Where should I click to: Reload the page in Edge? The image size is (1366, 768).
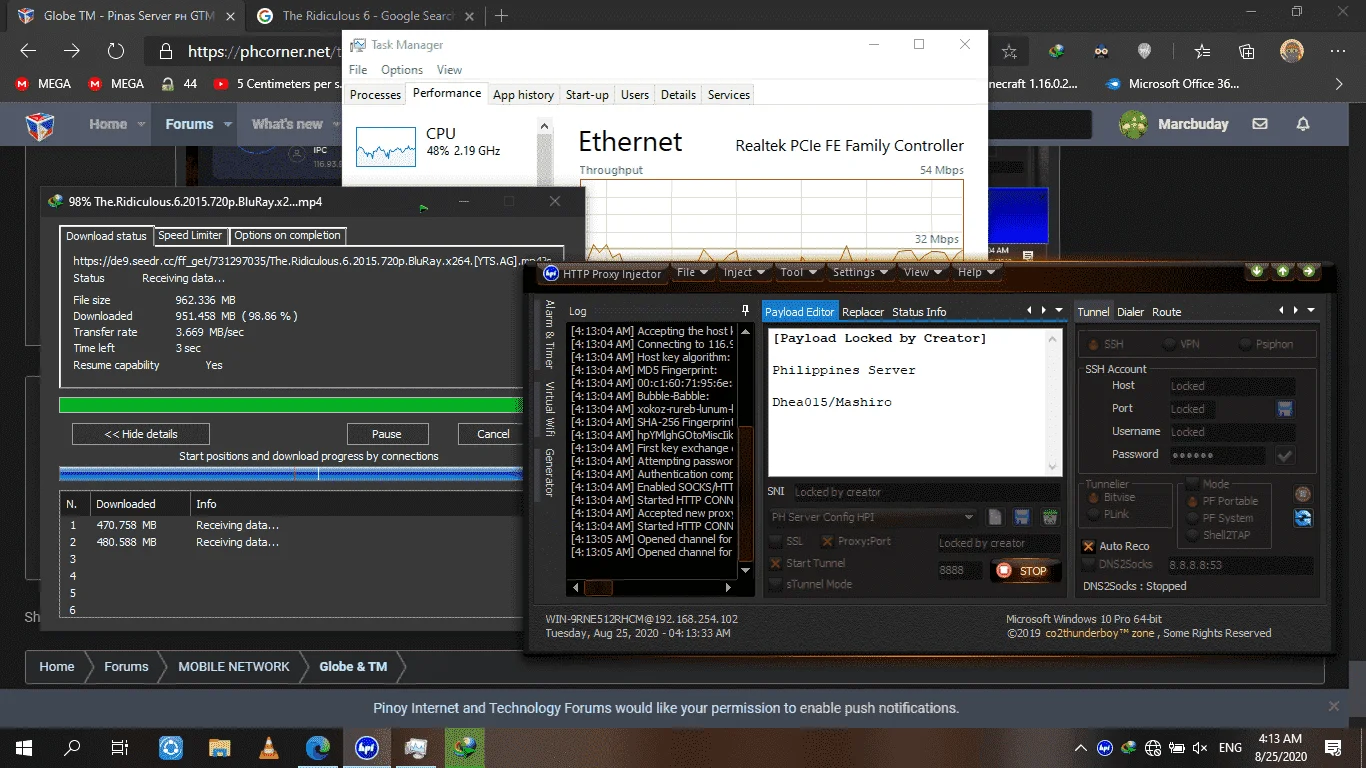coord(116,52)
